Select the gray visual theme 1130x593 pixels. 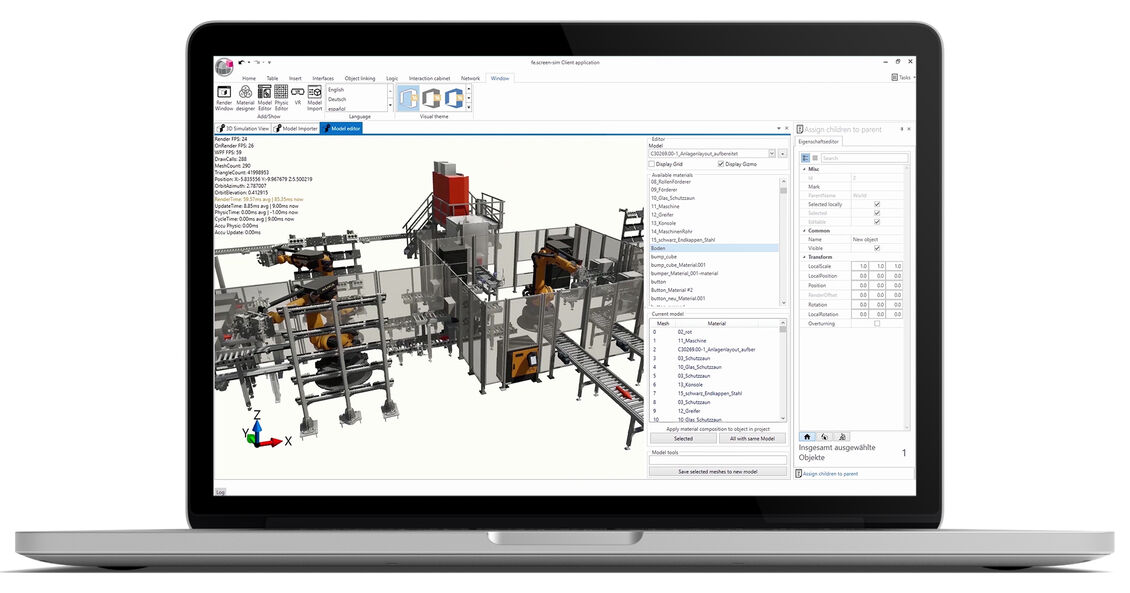(x=431, y=98)
